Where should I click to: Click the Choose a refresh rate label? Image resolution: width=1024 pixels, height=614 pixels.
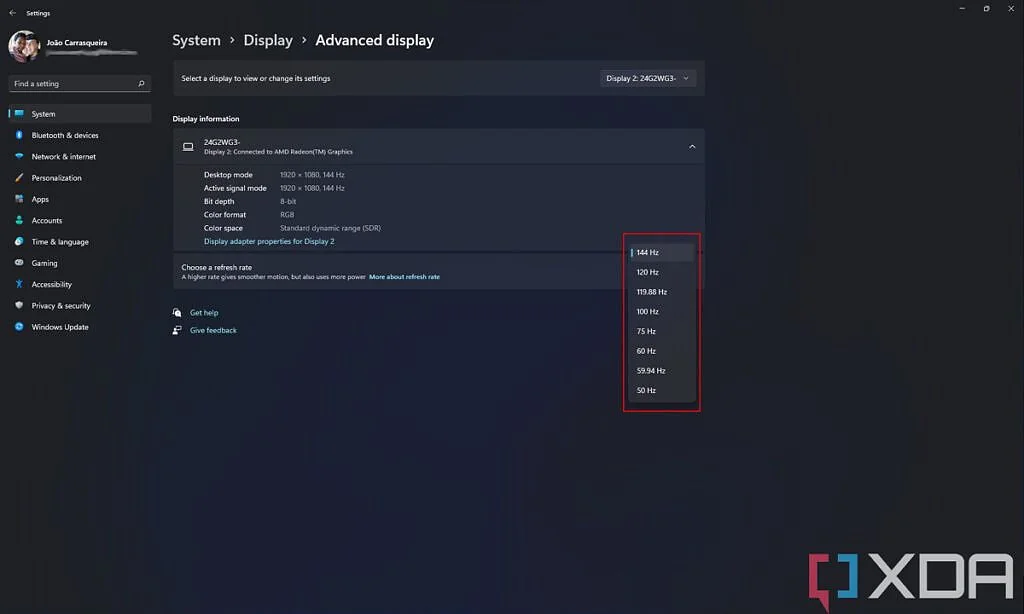point(216,267)
